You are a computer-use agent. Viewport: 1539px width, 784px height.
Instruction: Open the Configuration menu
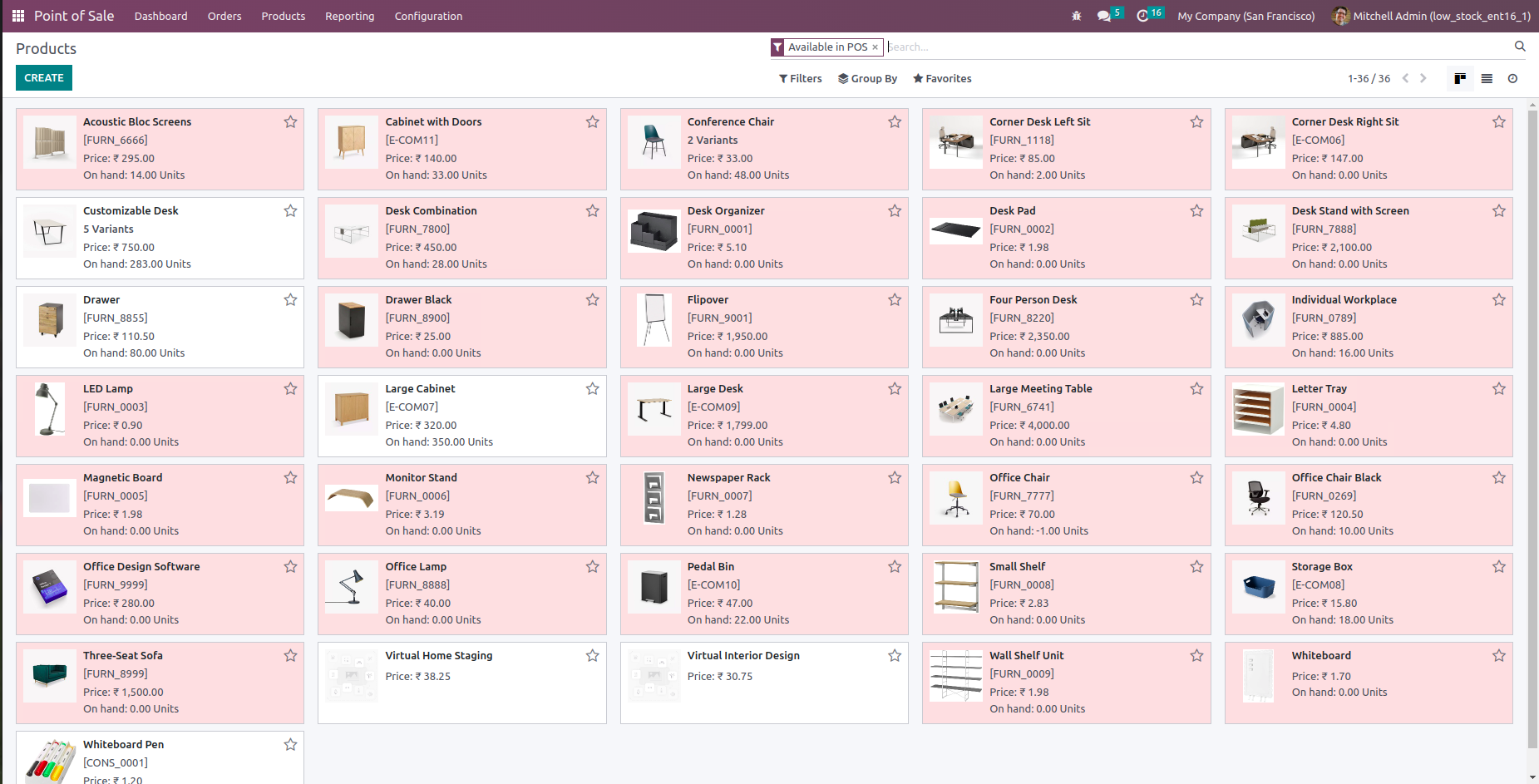point(428,16)
